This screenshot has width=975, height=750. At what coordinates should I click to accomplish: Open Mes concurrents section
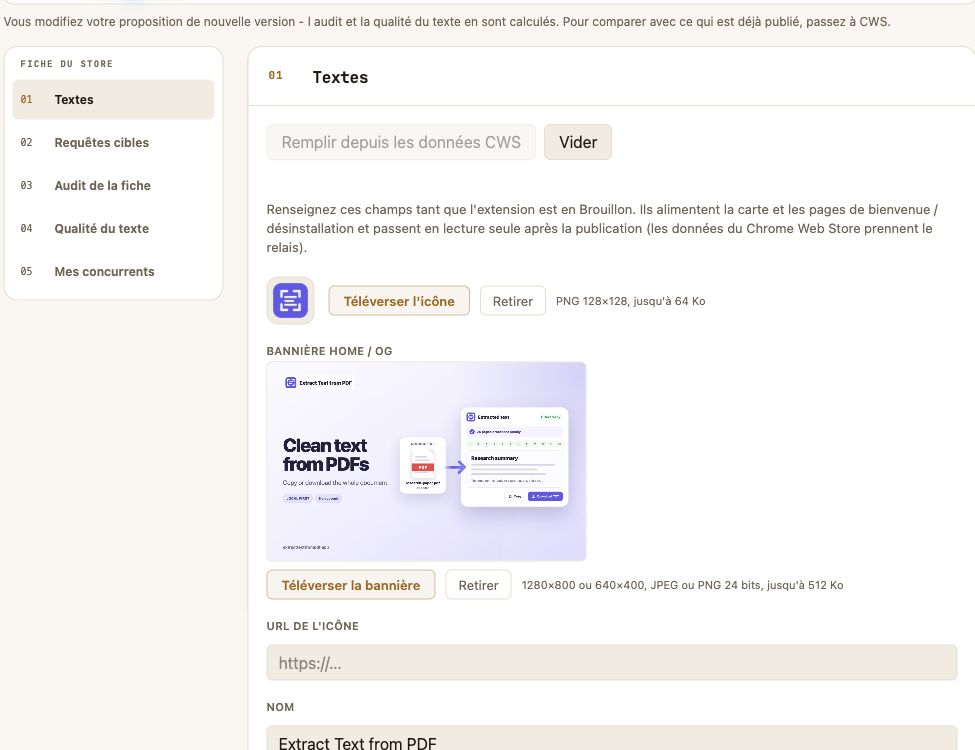tap(113, 271)
